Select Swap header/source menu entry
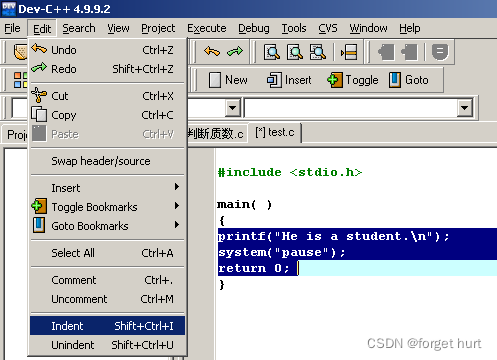 click(107, 161)
